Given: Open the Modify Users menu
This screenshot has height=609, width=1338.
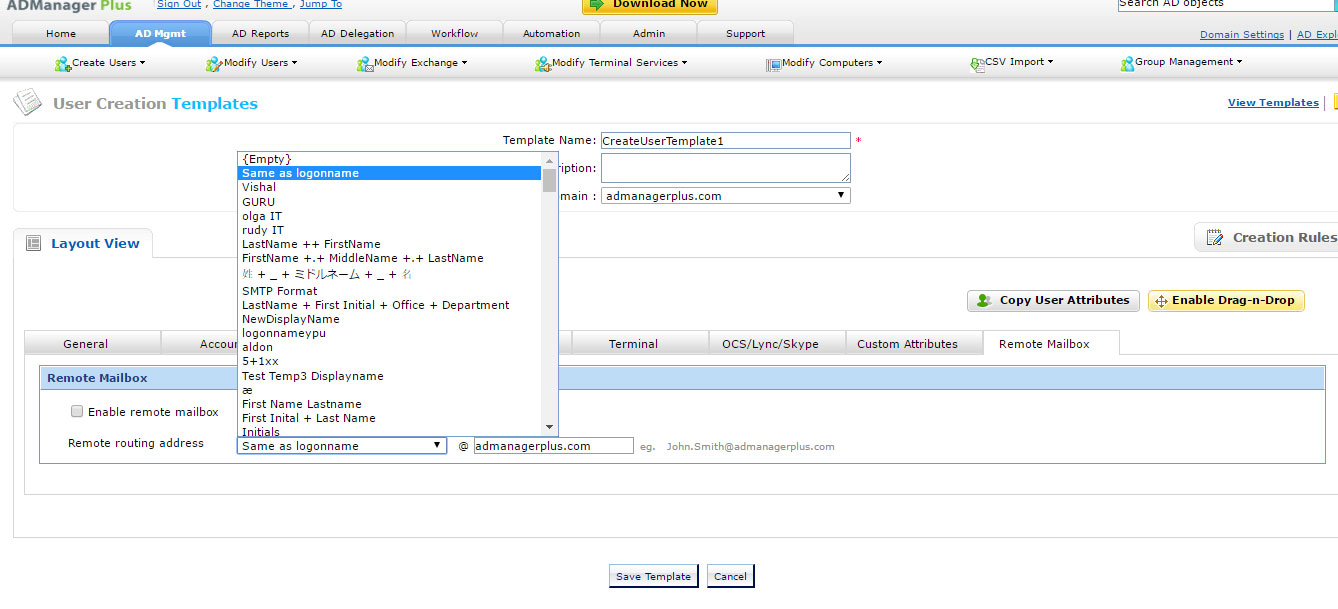Looking at the screenshot, I should 260,63.
